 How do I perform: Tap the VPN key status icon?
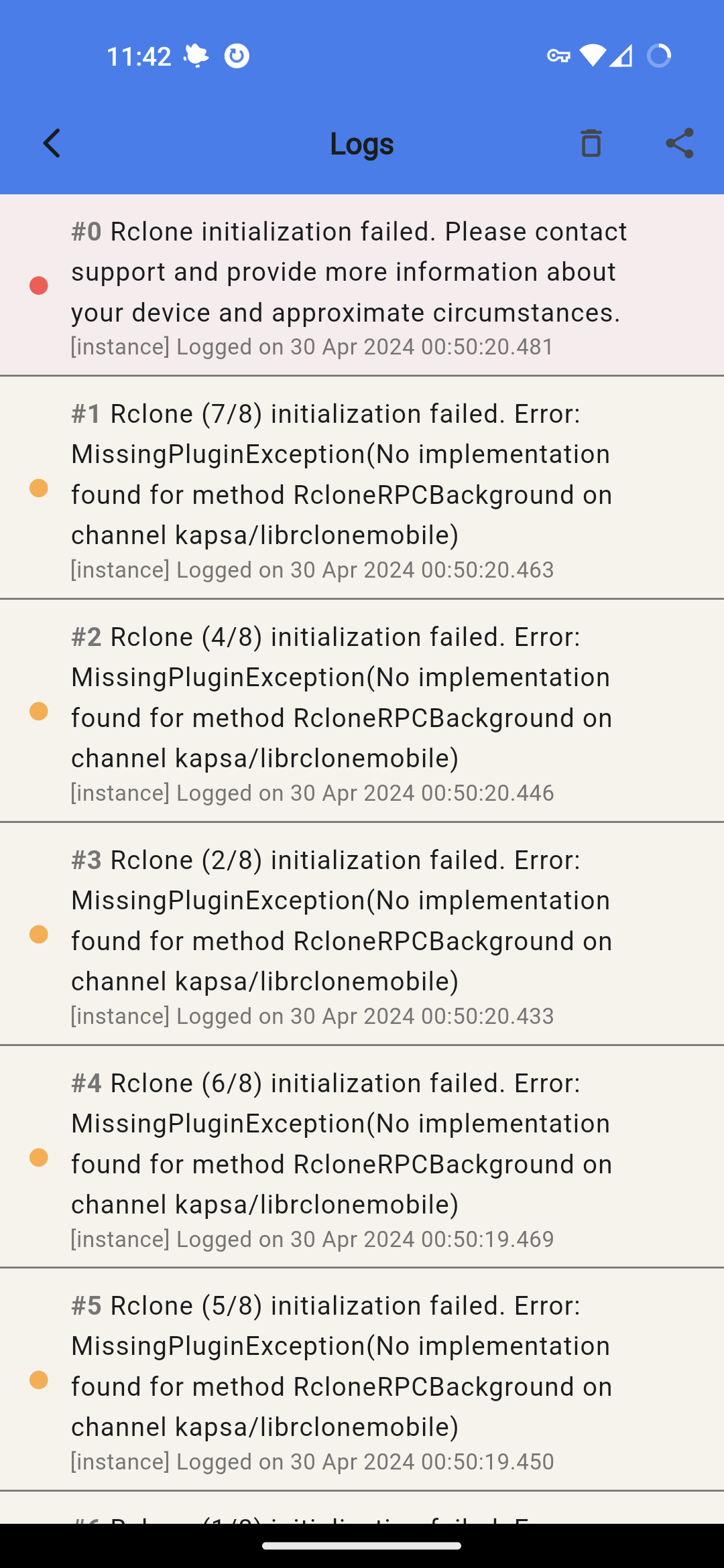[558, 56]
